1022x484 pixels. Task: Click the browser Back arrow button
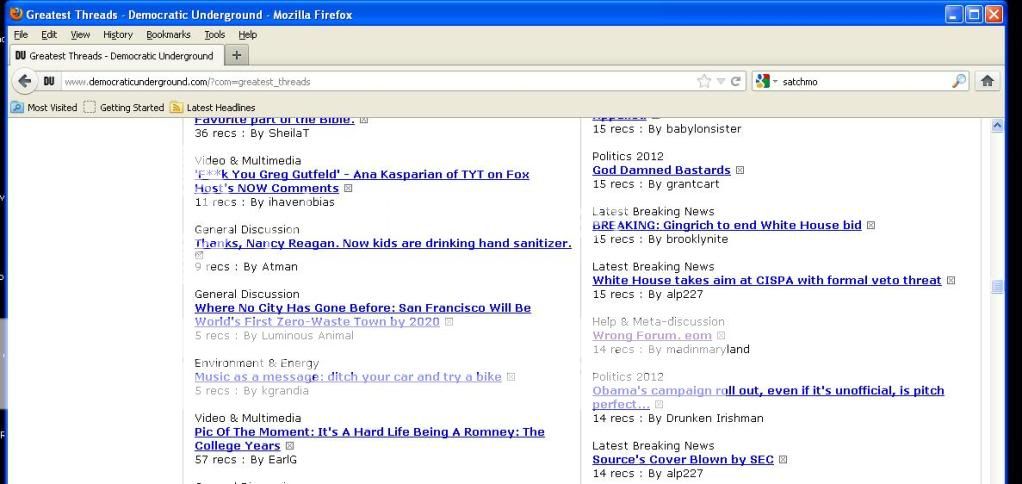coord(25,81)
